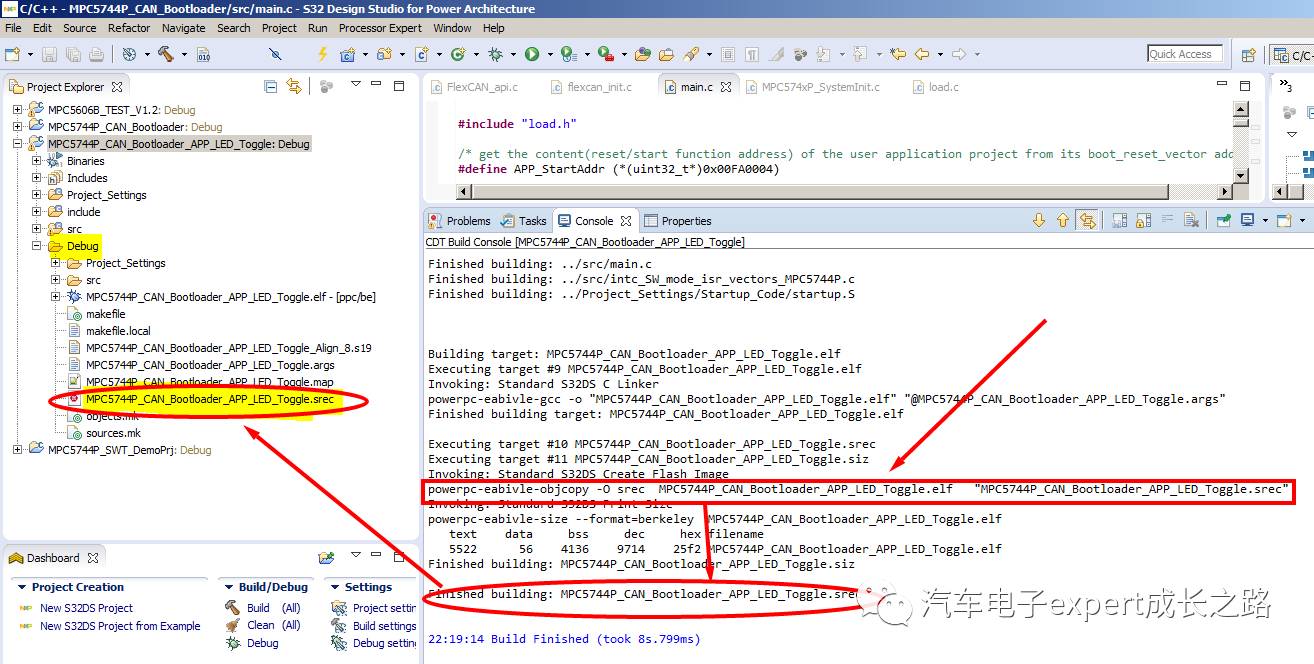Click Clear Console icon
This screenshot has height=664, width=1314.
(x=1191, y=220)
